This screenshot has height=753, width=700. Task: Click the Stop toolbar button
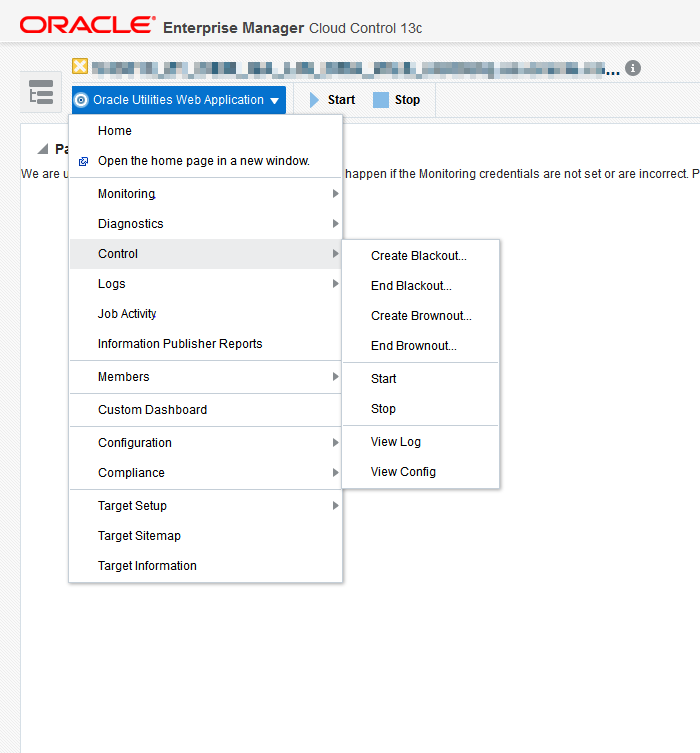point(397,100)
